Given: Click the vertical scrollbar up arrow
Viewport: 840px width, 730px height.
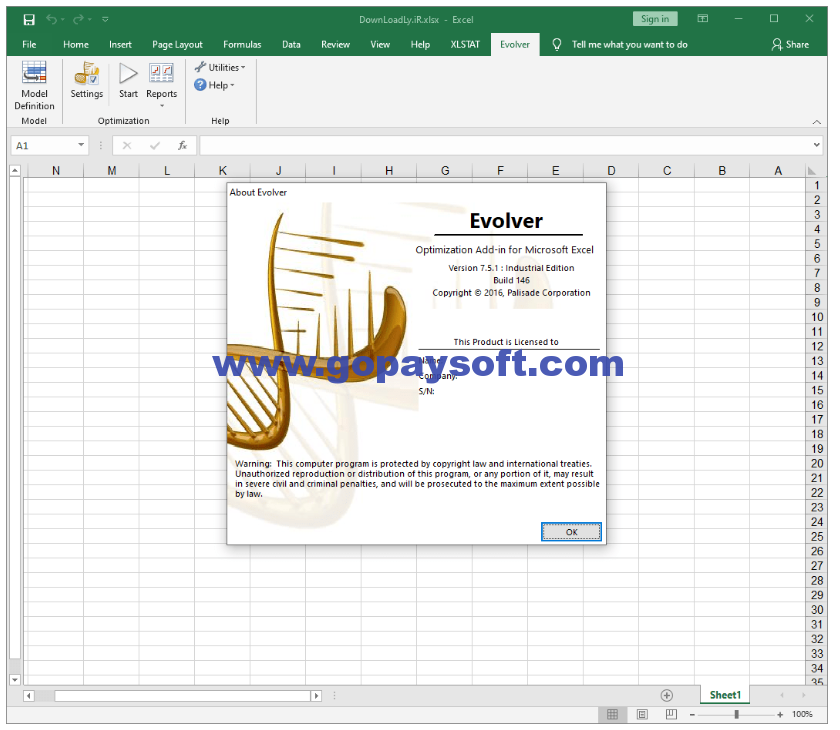Looking at the screenshot, I should [15, 171].
